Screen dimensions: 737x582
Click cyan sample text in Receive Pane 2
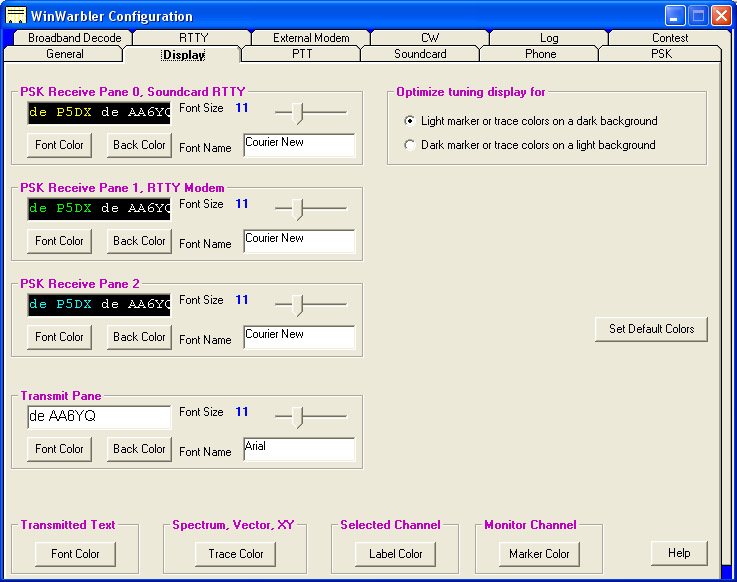coord(60,304)
